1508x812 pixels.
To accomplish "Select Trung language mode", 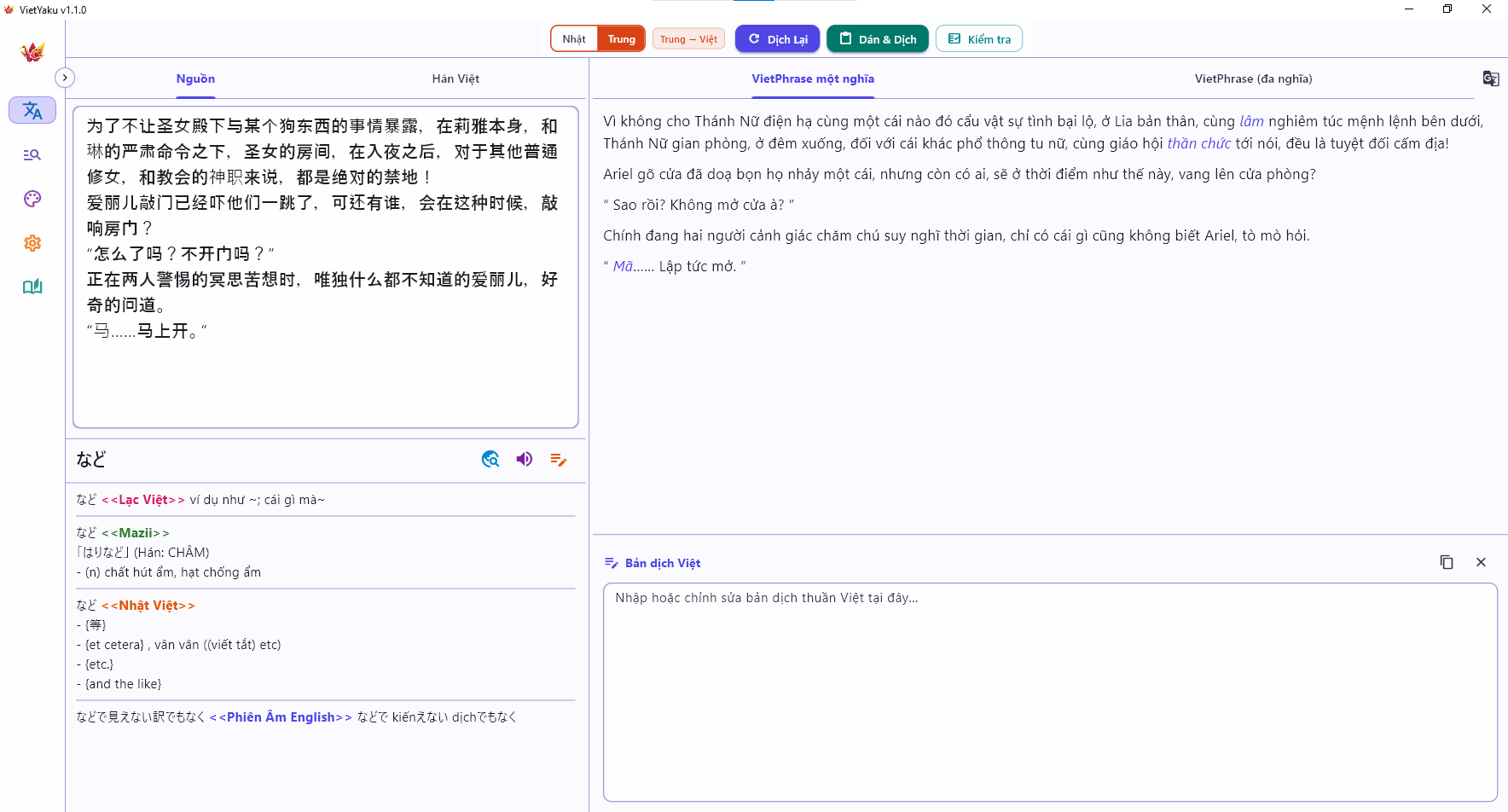I will click(621, 39).
